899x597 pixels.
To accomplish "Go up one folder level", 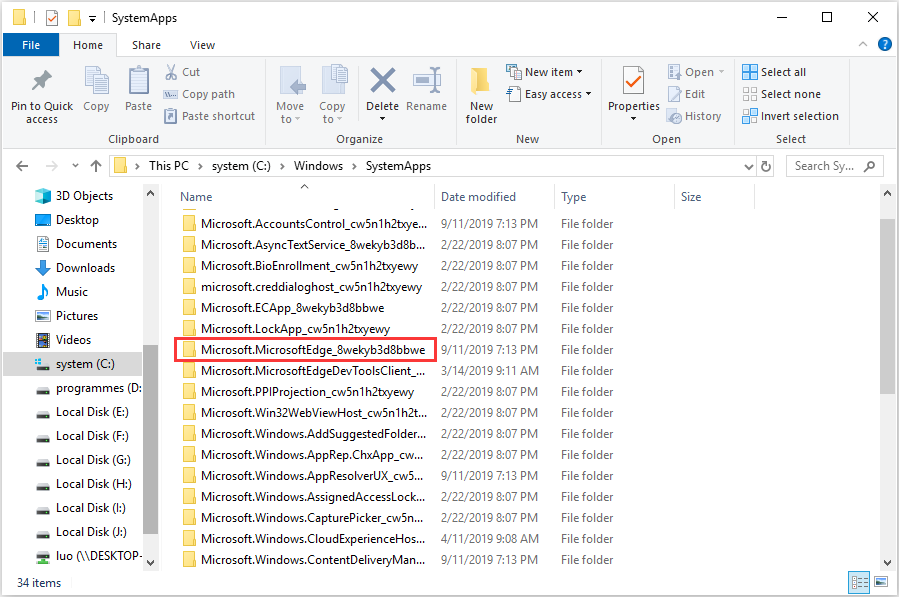I will 96,166.
